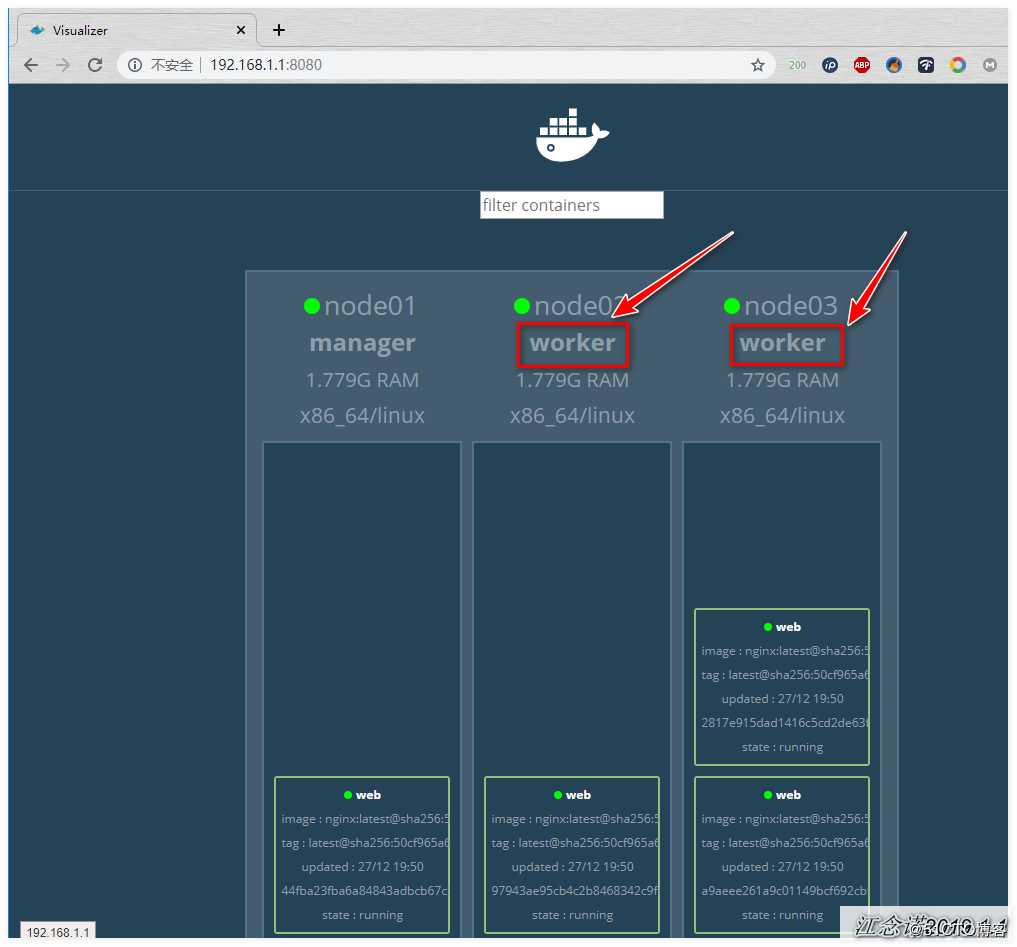Open the dark square wifi-style extension
This screenshot has width=1017, height=947.
pyautogui.click(x=926, y=65)
